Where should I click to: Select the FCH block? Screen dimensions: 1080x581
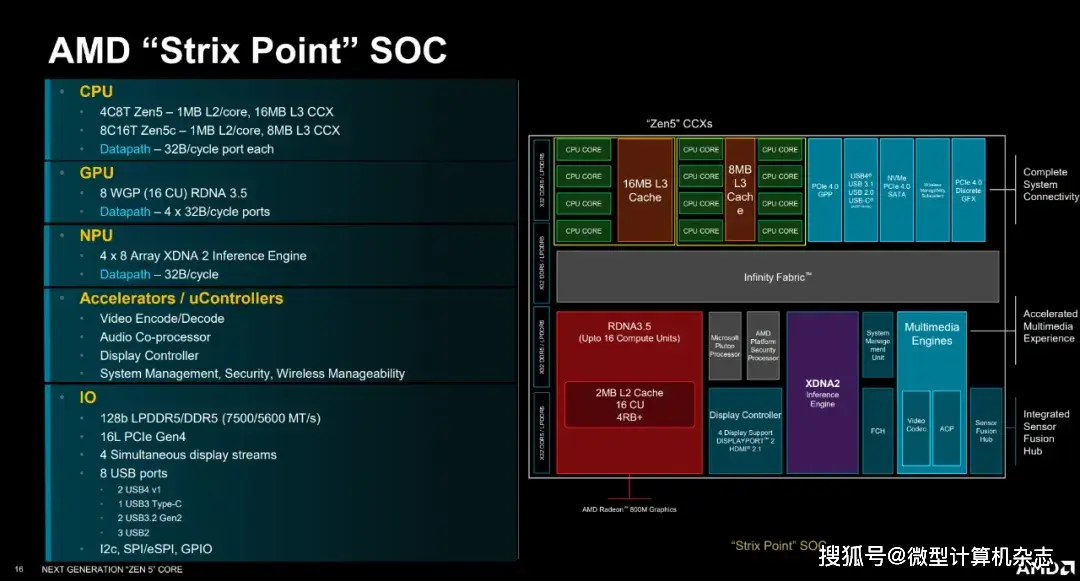(877, 430)
